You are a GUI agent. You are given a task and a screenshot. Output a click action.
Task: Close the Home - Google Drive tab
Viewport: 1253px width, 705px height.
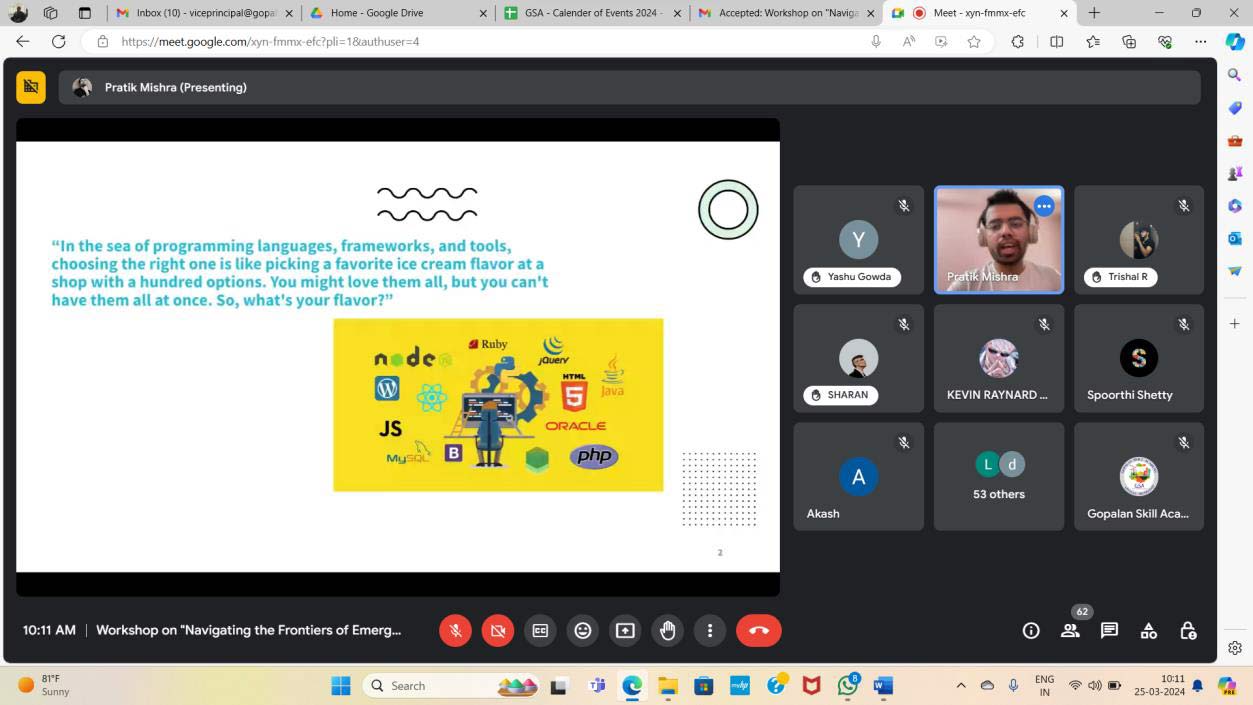(x=483, y=13)
